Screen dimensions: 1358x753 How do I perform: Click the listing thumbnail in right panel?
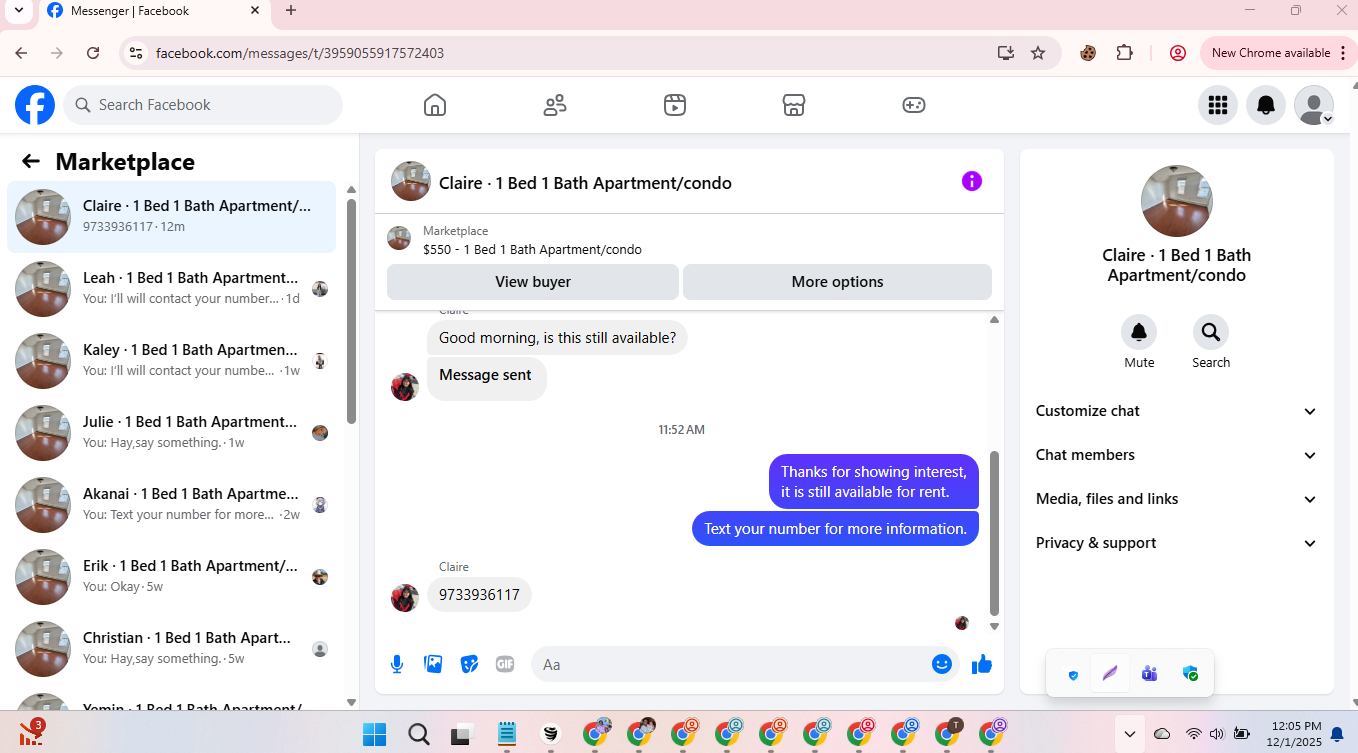[1177, 201]
